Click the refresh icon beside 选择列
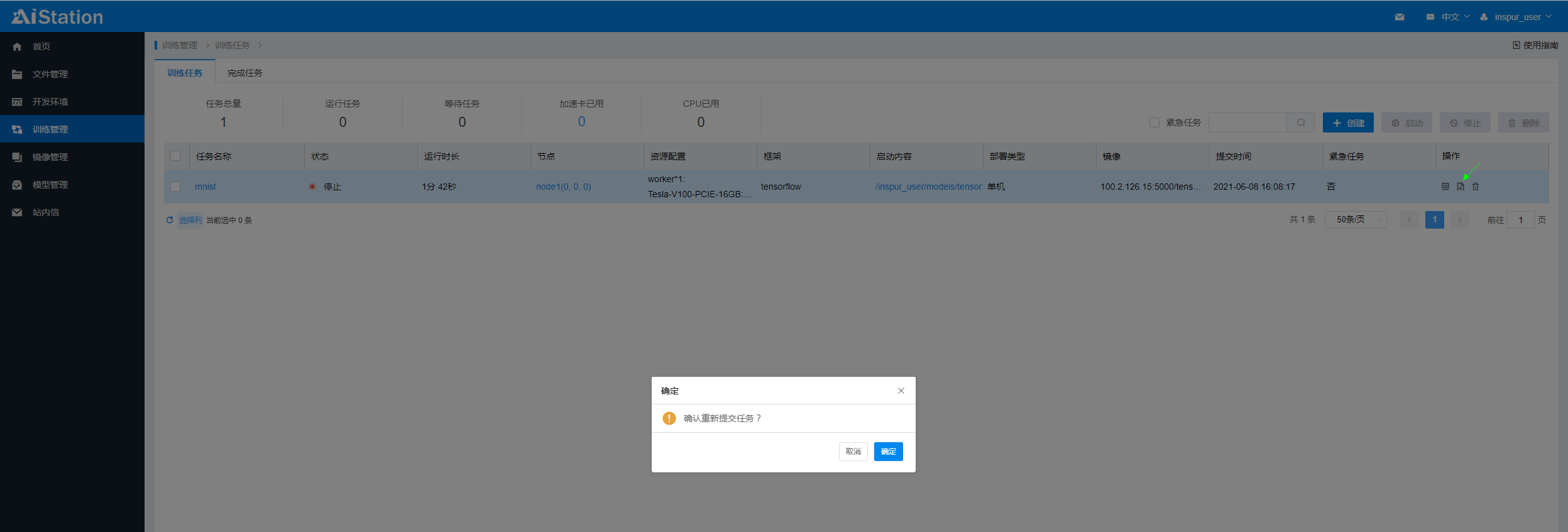 [170, 220]
